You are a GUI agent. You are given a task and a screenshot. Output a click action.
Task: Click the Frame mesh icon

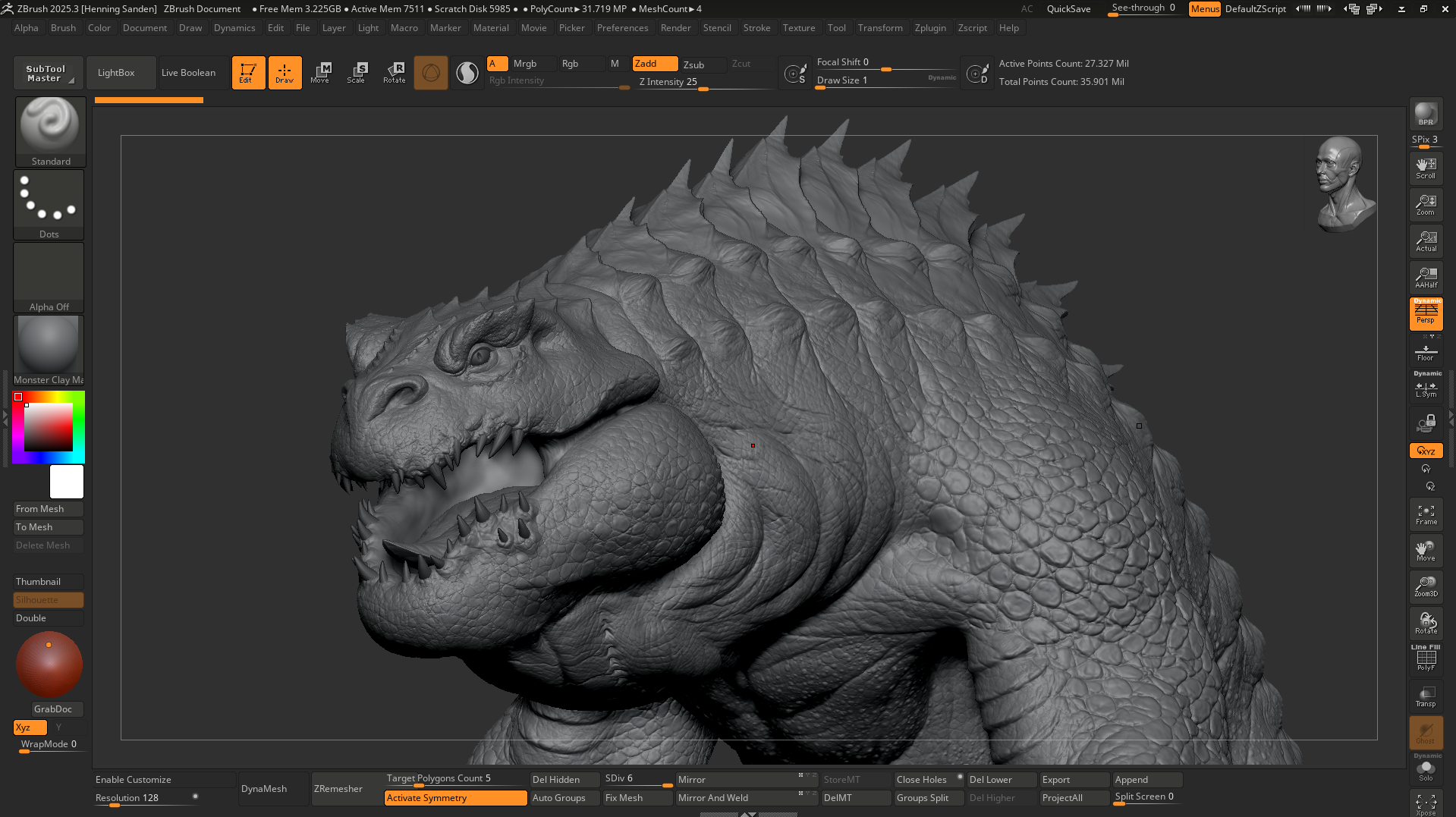[1426, 514]
